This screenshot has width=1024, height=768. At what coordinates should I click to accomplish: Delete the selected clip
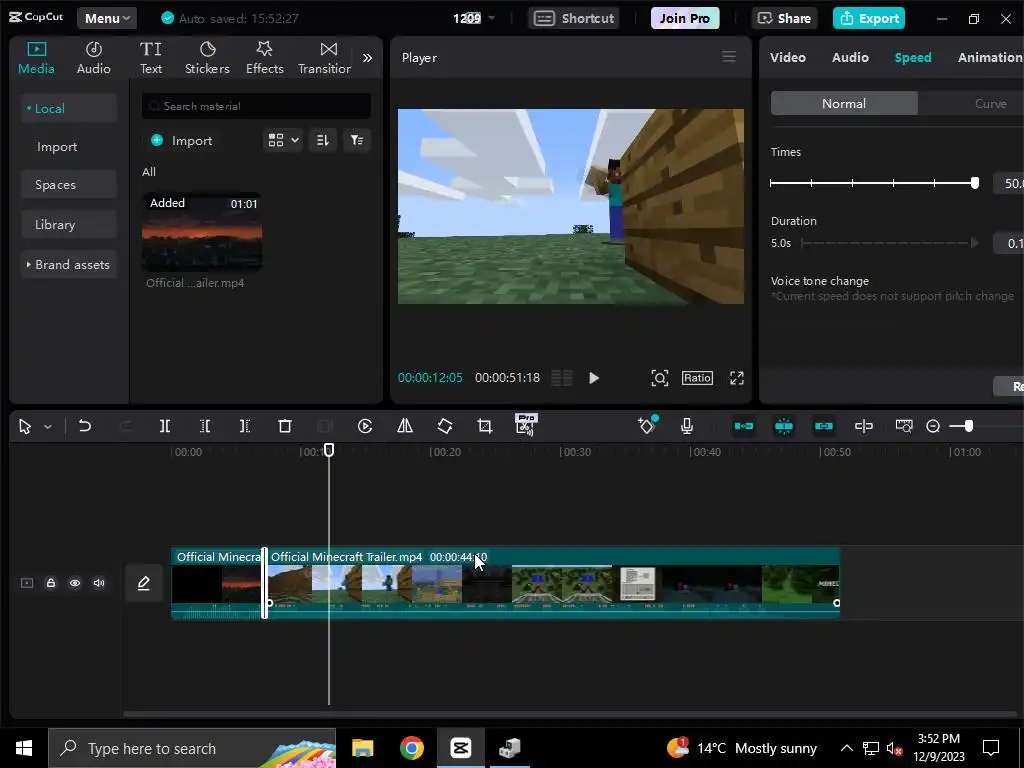(x=285, y=426)
